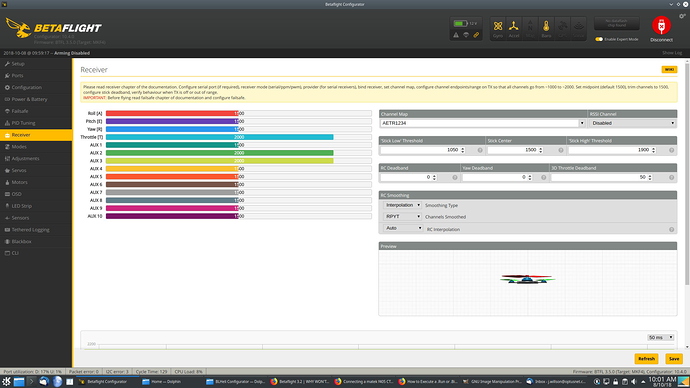
Task: Click the Throttle channel bar
Action: click(x=239, y=137)
